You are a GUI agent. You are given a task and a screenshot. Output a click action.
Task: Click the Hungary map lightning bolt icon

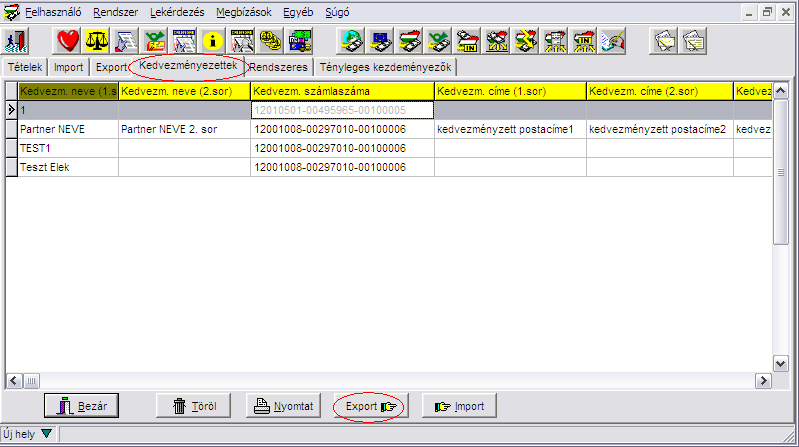tap(525, 41)
